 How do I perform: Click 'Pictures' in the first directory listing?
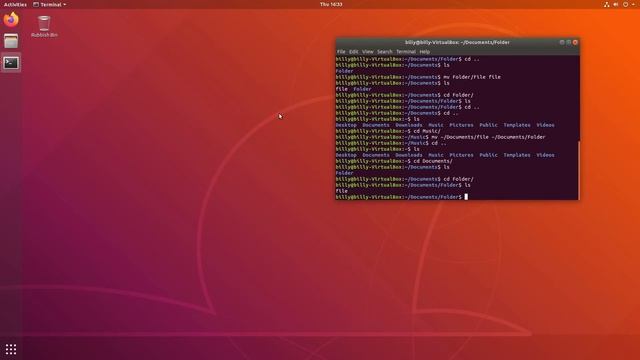(461, 125)
